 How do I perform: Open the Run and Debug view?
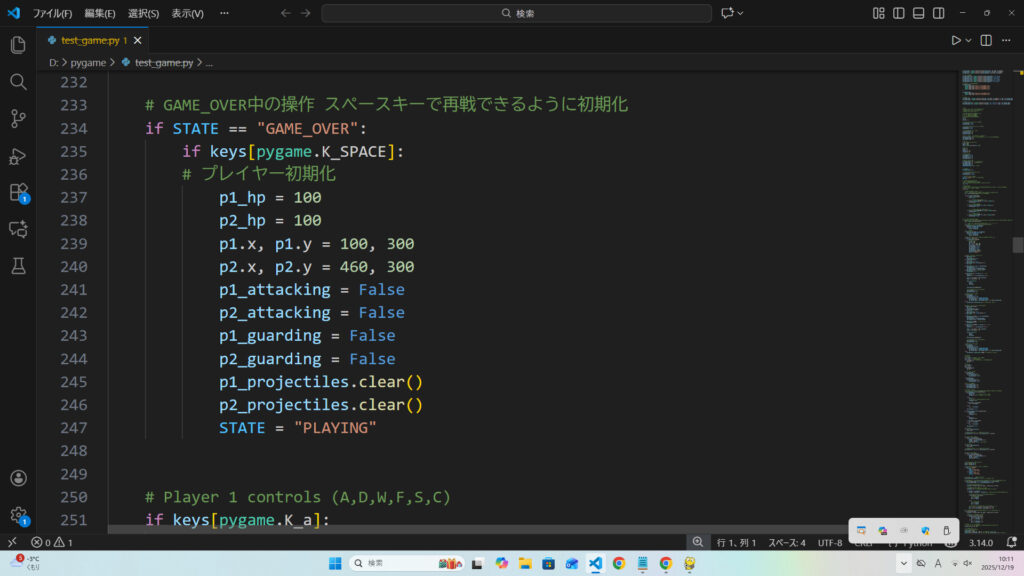pos(17,156)
